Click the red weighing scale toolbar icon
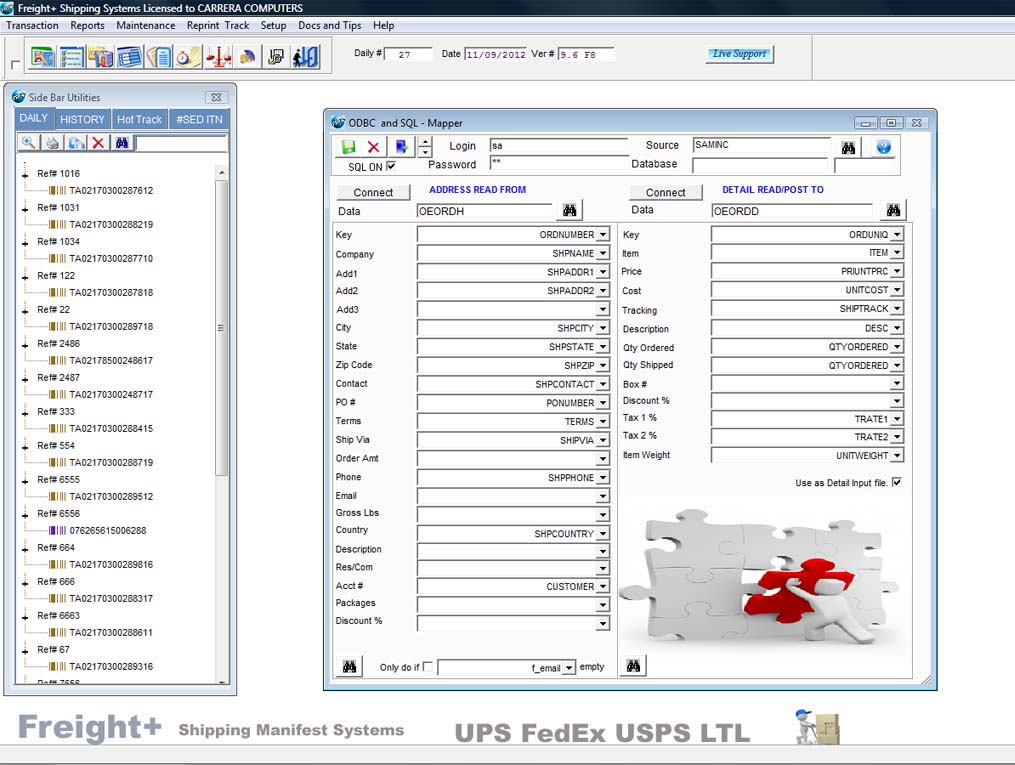 pos(218,57)
